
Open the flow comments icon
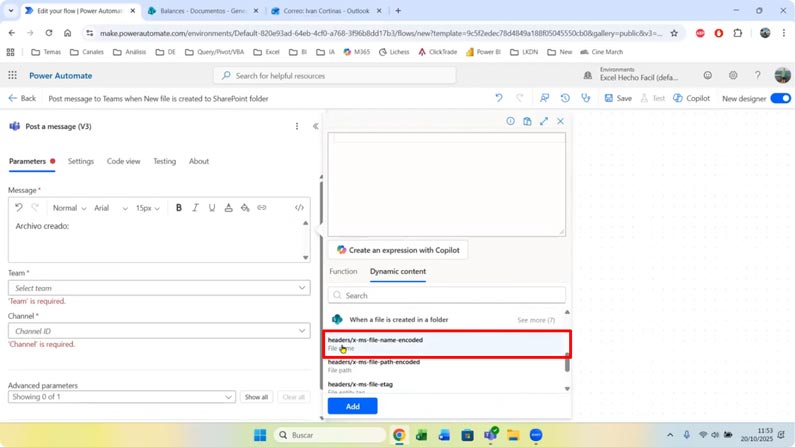pyautogui.click(x=545, y=98)
